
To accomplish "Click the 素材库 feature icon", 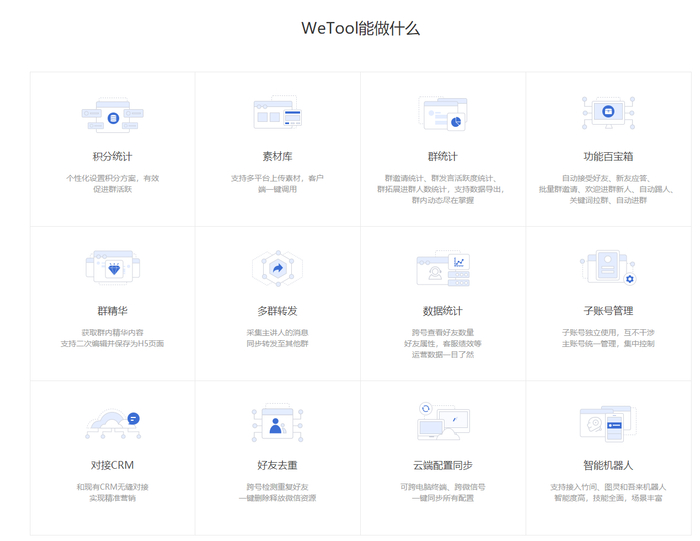I will pyautogui.click(x=278, y=112).
